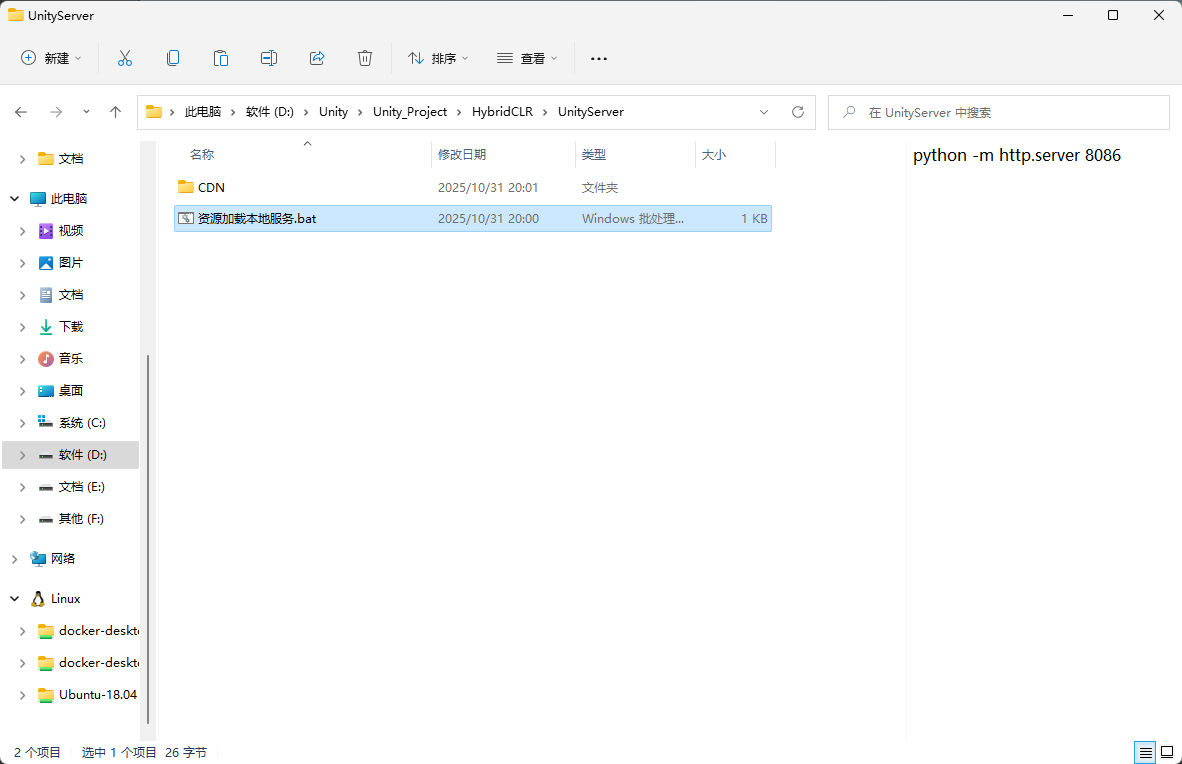Click the search box 在 UnityServer 中搜索
Image resolution: width=1182 pixels, height=764 pixels.
point(999,112)
